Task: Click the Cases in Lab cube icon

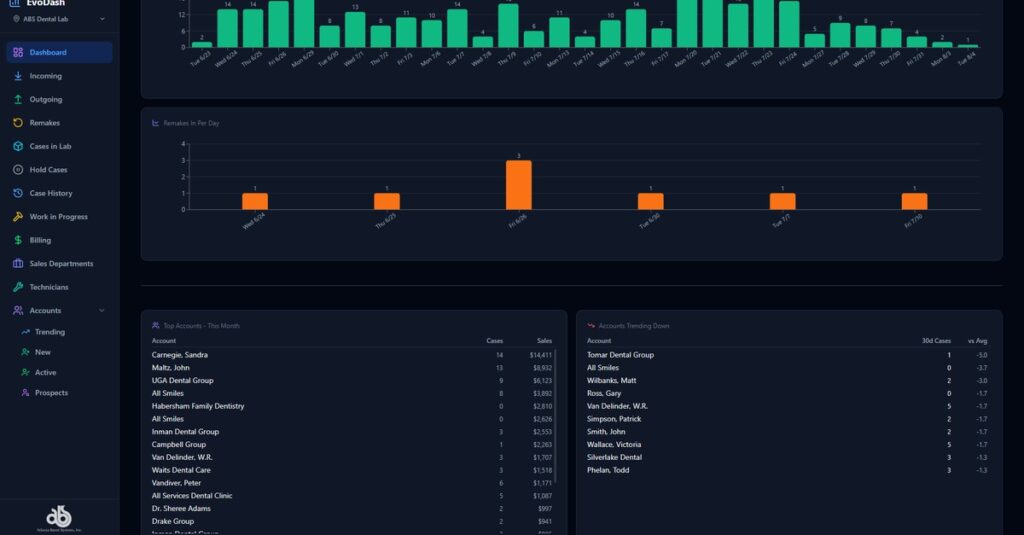Action: point(18,146)
